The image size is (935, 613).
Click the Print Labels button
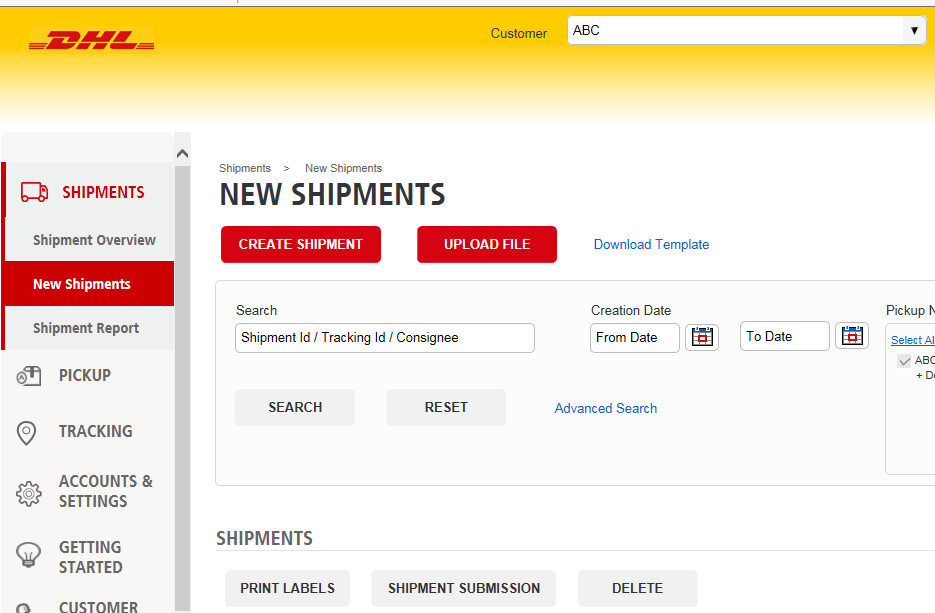tap(287, 588)
